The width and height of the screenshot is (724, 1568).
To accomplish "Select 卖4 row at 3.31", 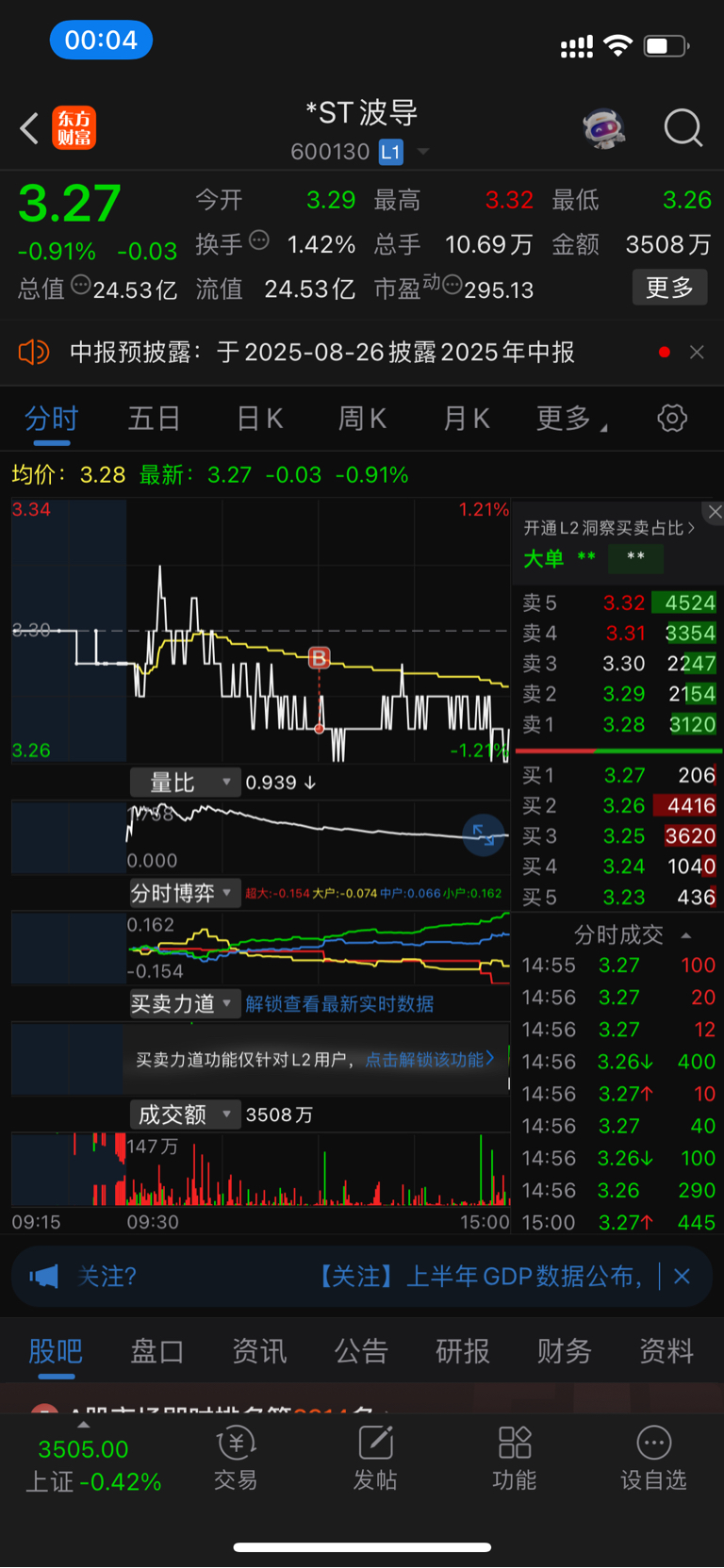I will coord(618,633).
